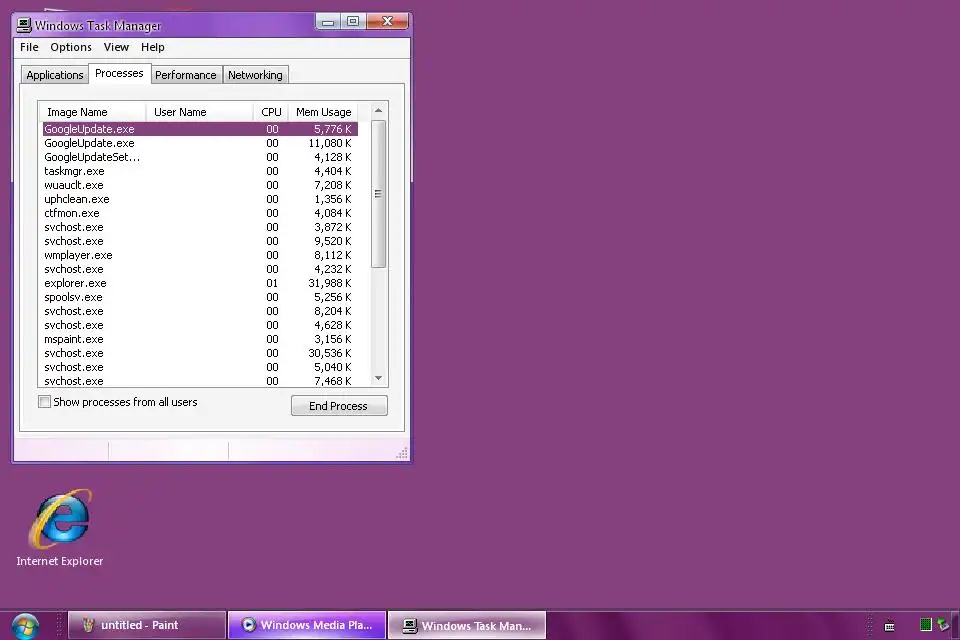Select mspaint.exe process
This screenshot has height=640, width=960.
pos(200,339)
